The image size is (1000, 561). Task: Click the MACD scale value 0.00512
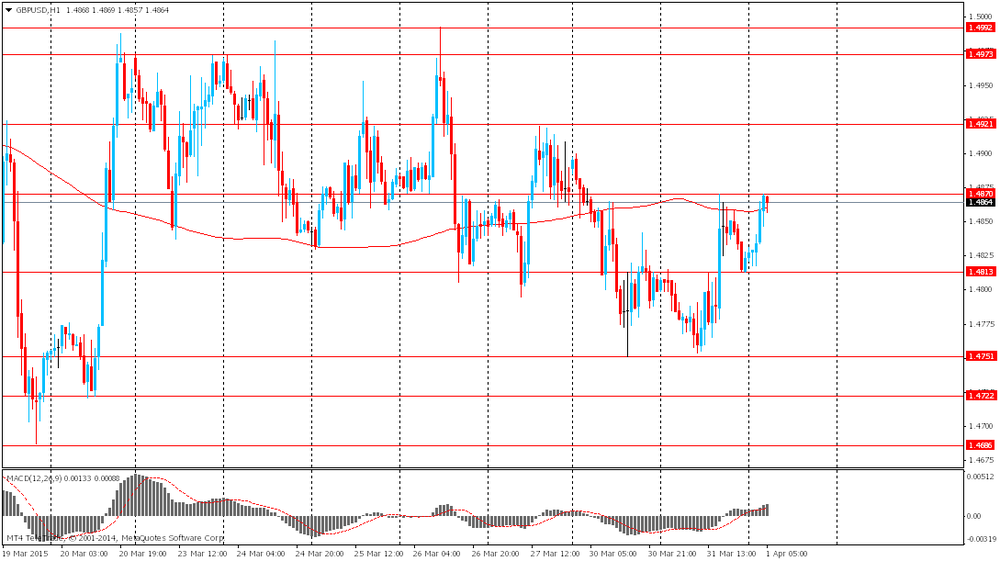click(x=980, y=476)
